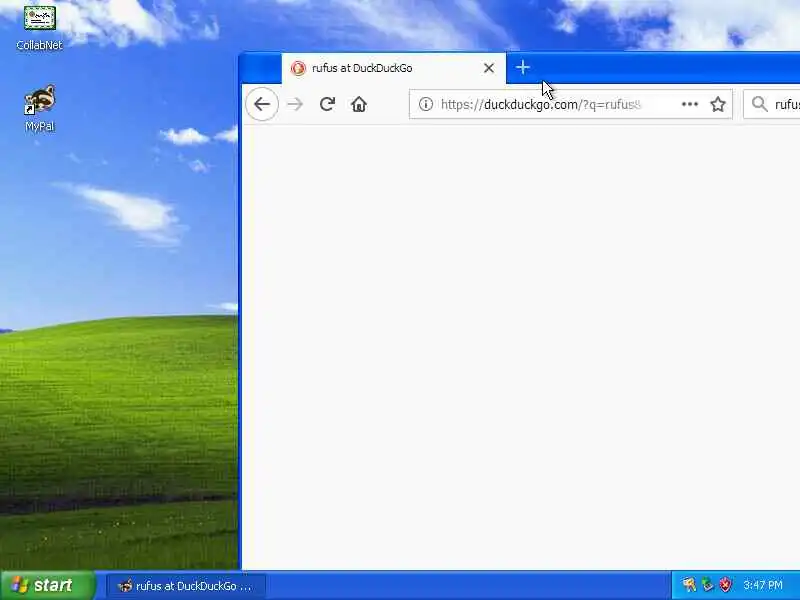This screenshot has height=600, width=800.
Task: Click the red security shield tray icon
Action: point(725,585)
